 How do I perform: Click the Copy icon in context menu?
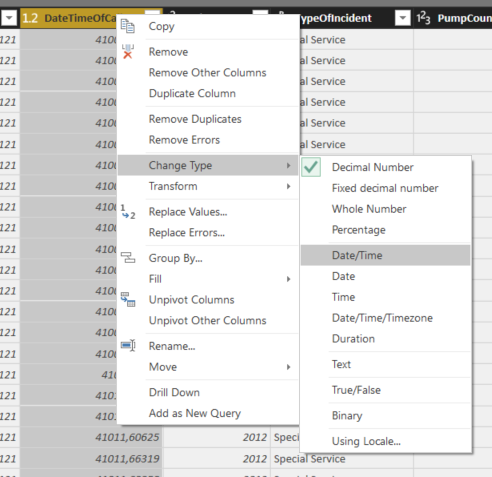(128, 26)
